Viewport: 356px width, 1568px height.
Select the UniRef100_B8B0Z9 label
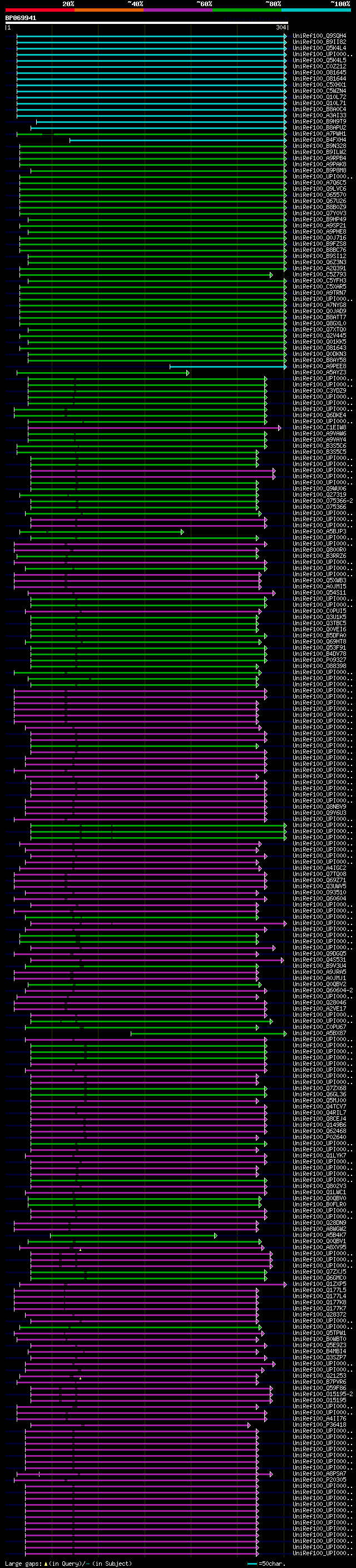(319, 207)
